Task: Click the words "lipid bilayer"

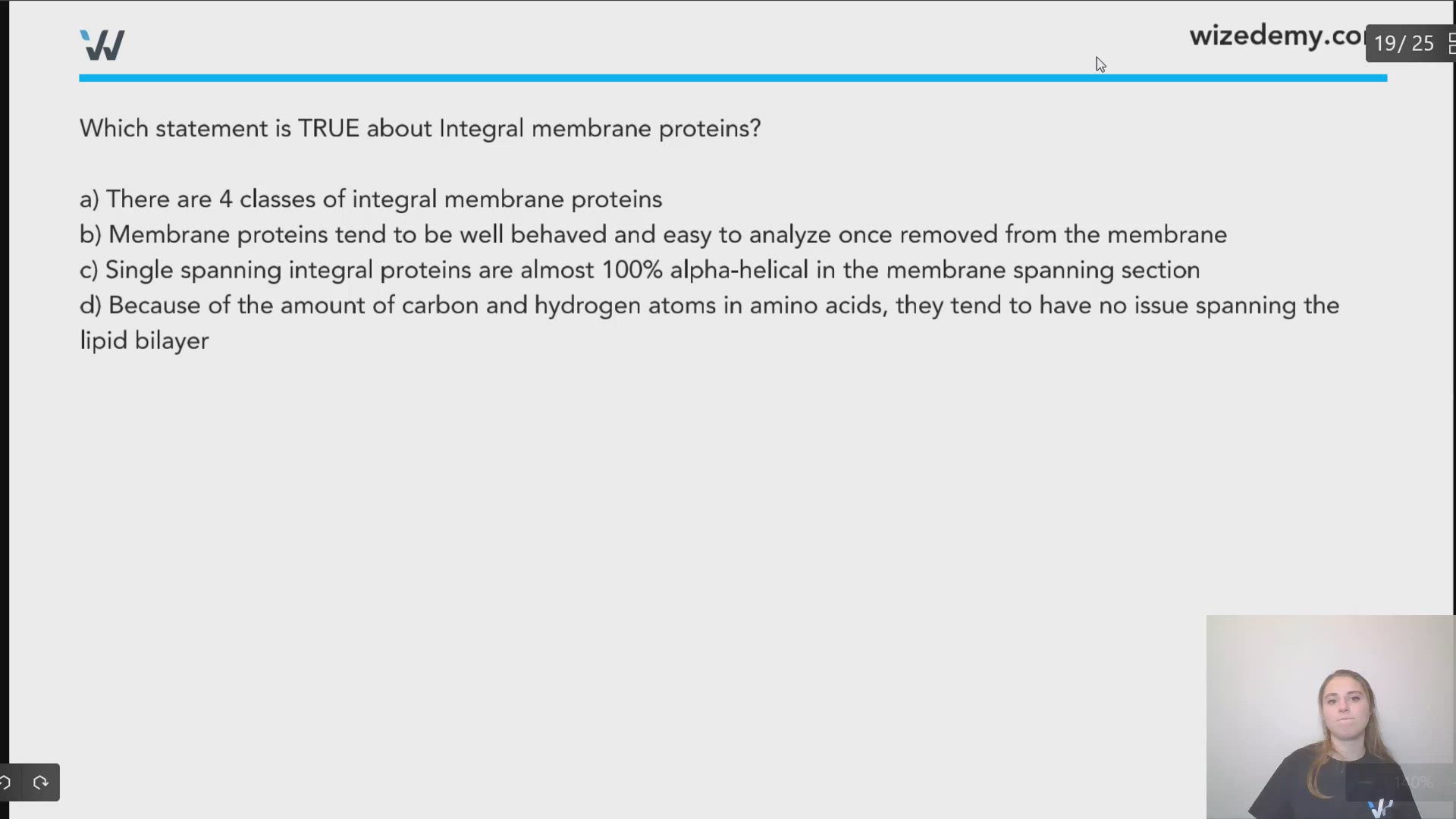Action: [x=144, y=341]
